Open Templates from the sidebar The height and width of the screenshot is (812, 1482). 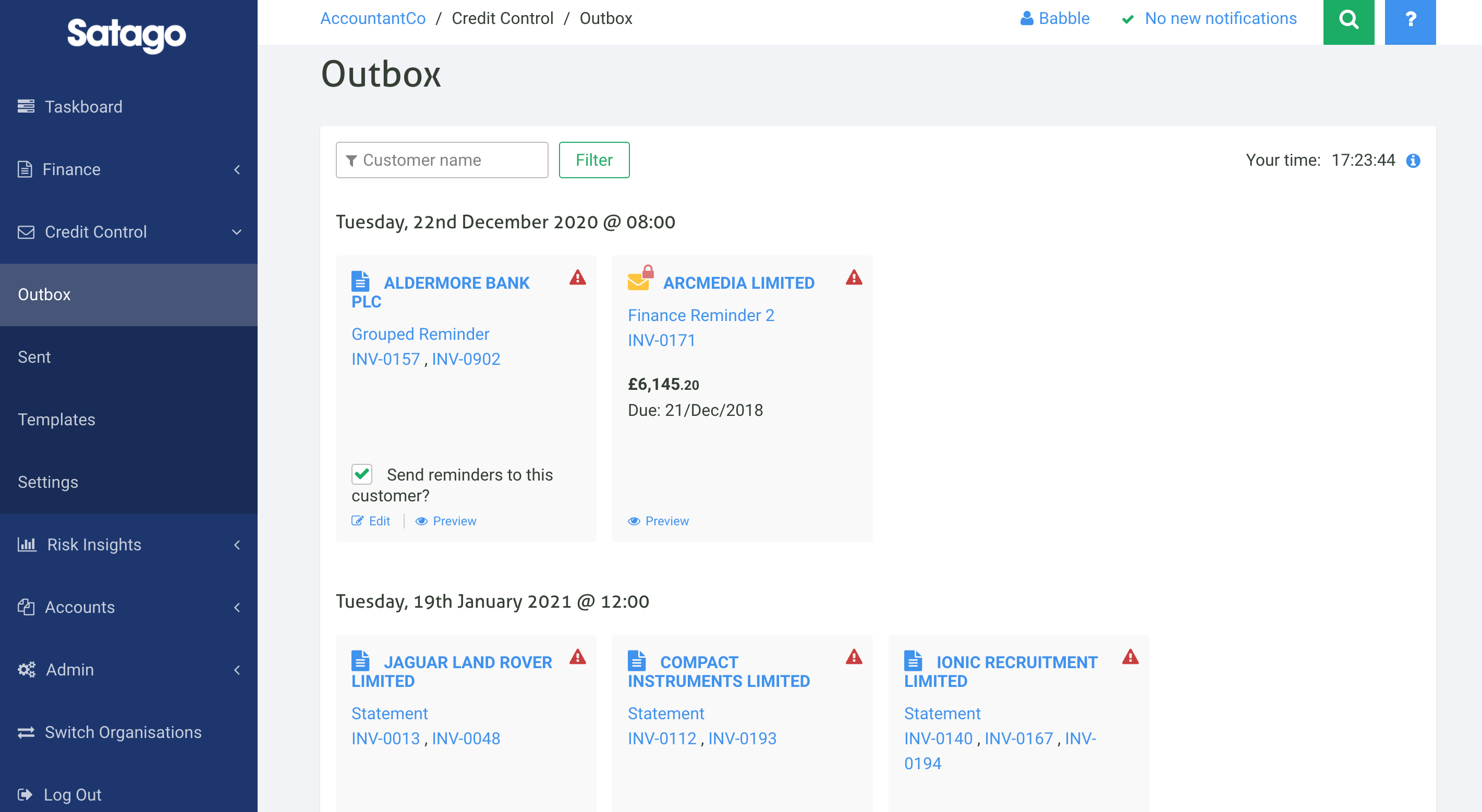[x=56, y=419]
